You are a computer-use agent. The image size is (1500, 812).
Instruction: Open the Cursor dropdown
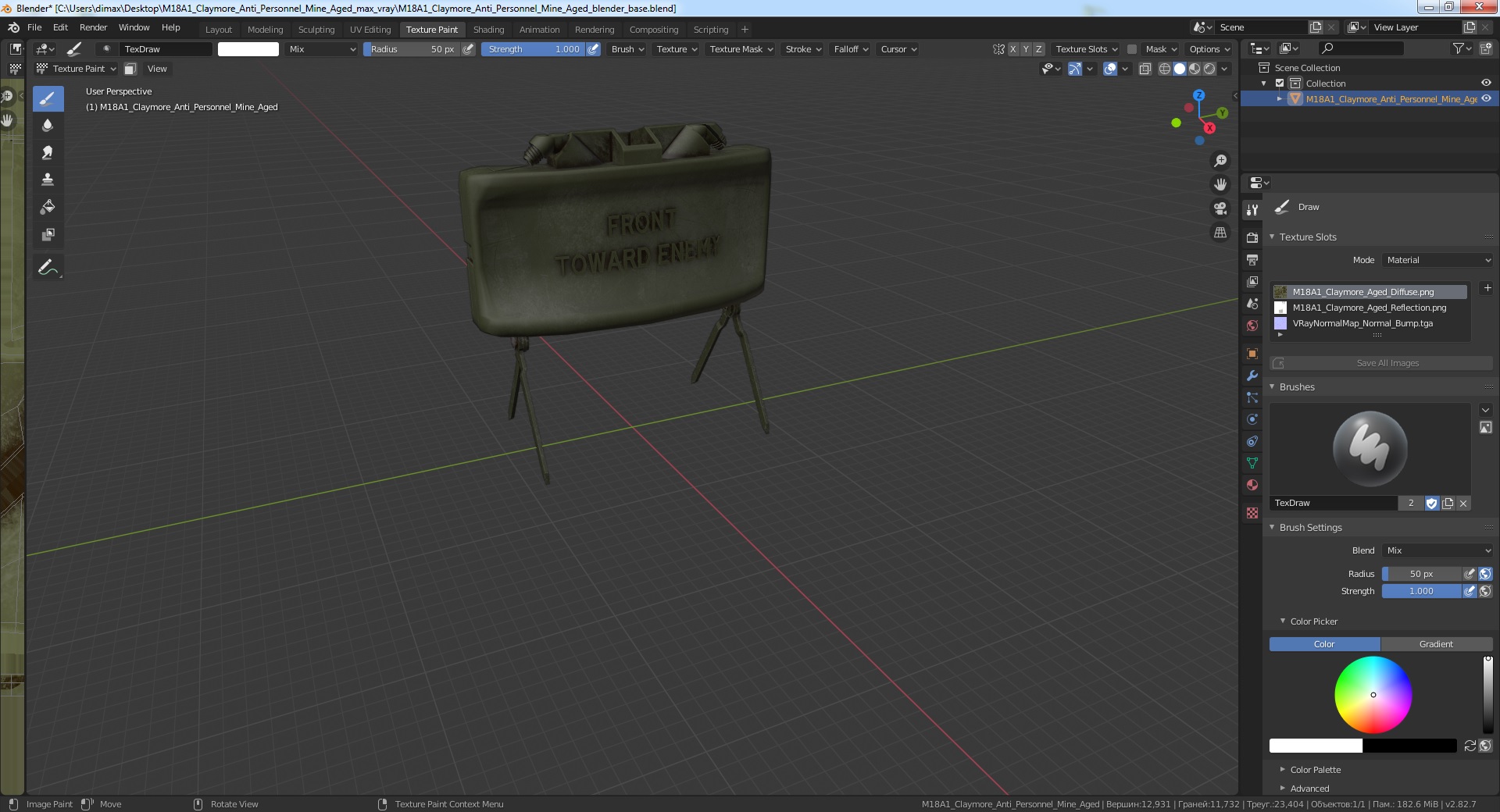(898, 49)
